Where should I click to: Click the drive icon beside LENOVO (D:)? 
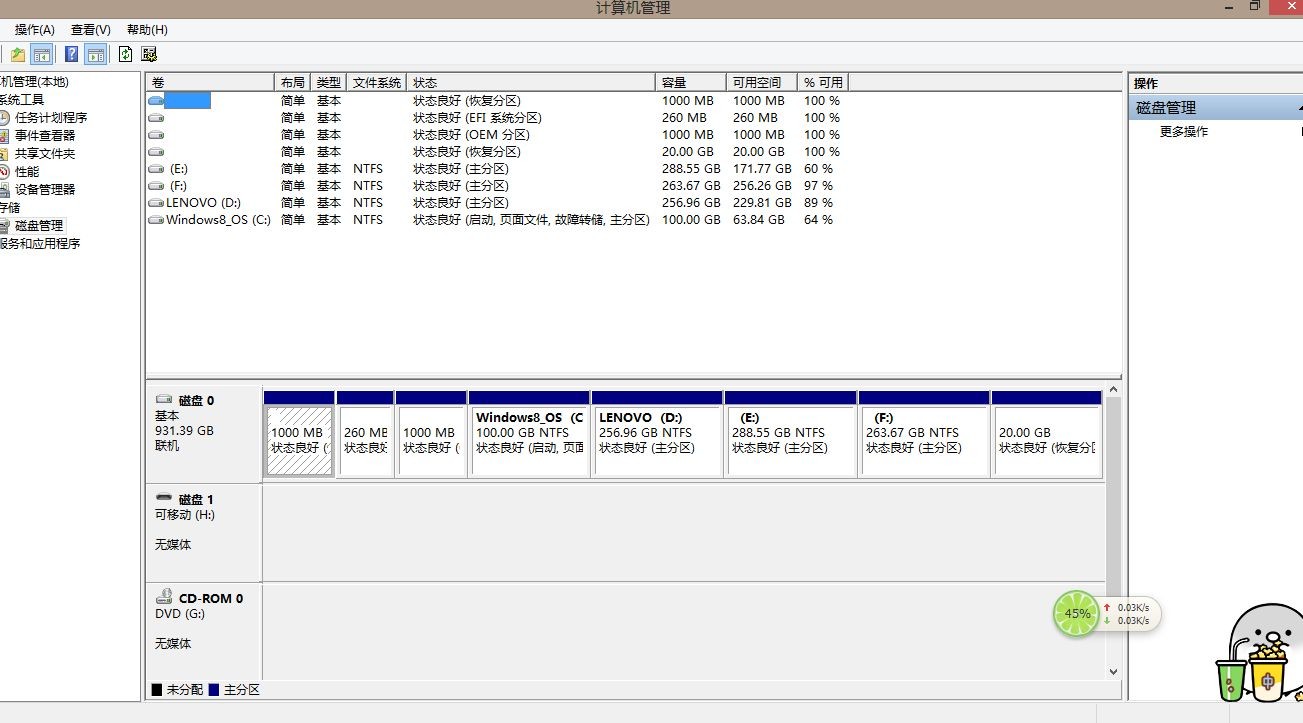point(156,203)
